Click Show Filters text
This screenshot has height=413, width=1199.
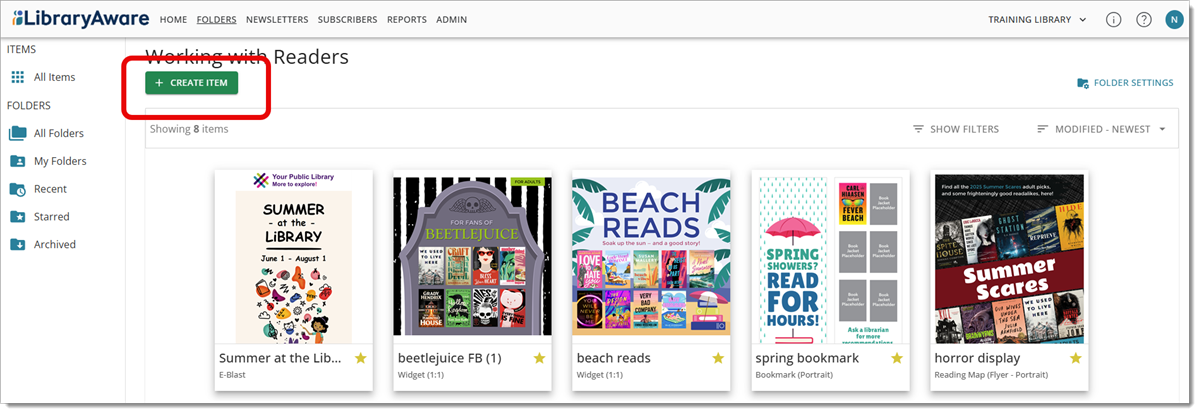point(964,129)
